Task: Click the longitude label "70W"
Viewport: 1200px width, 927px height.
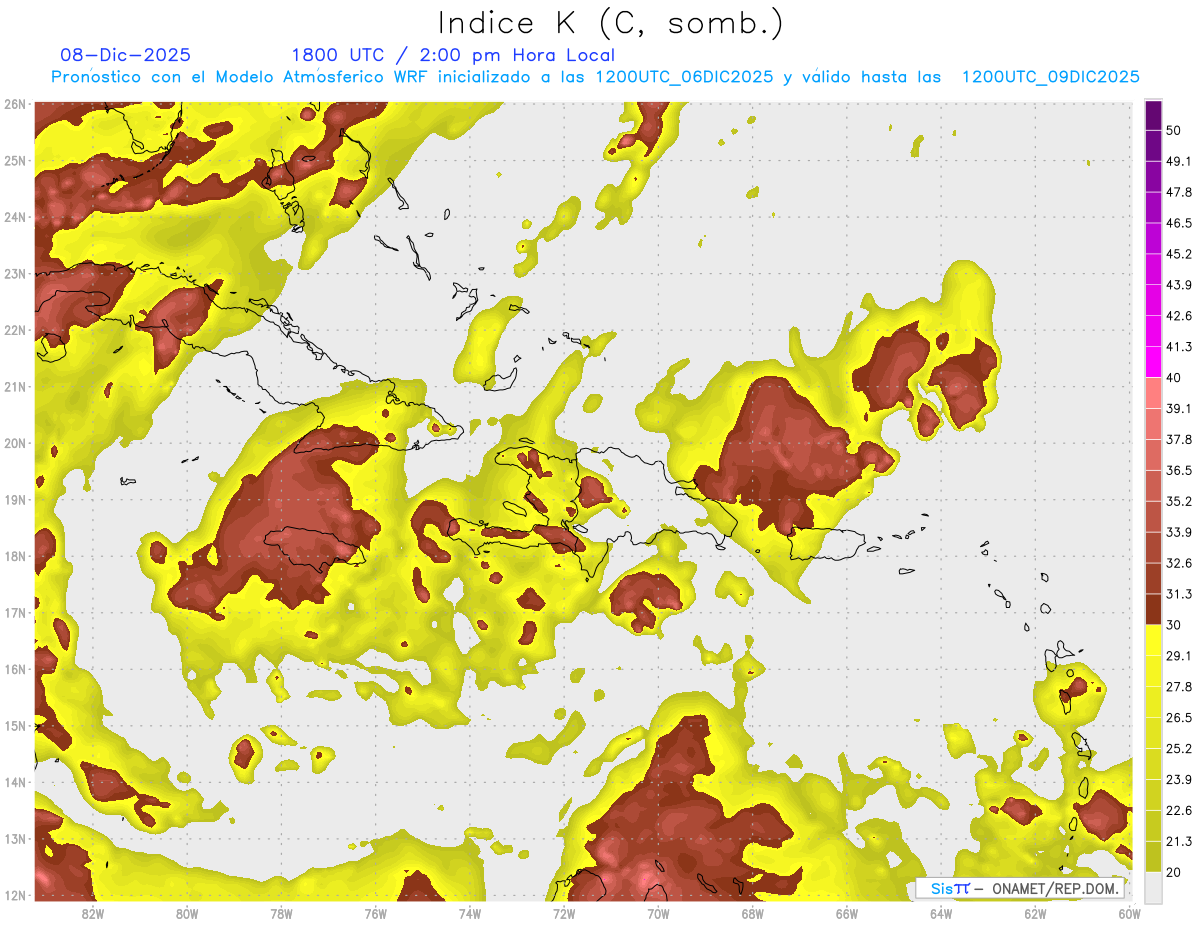Action: click(x=658, y=913)
